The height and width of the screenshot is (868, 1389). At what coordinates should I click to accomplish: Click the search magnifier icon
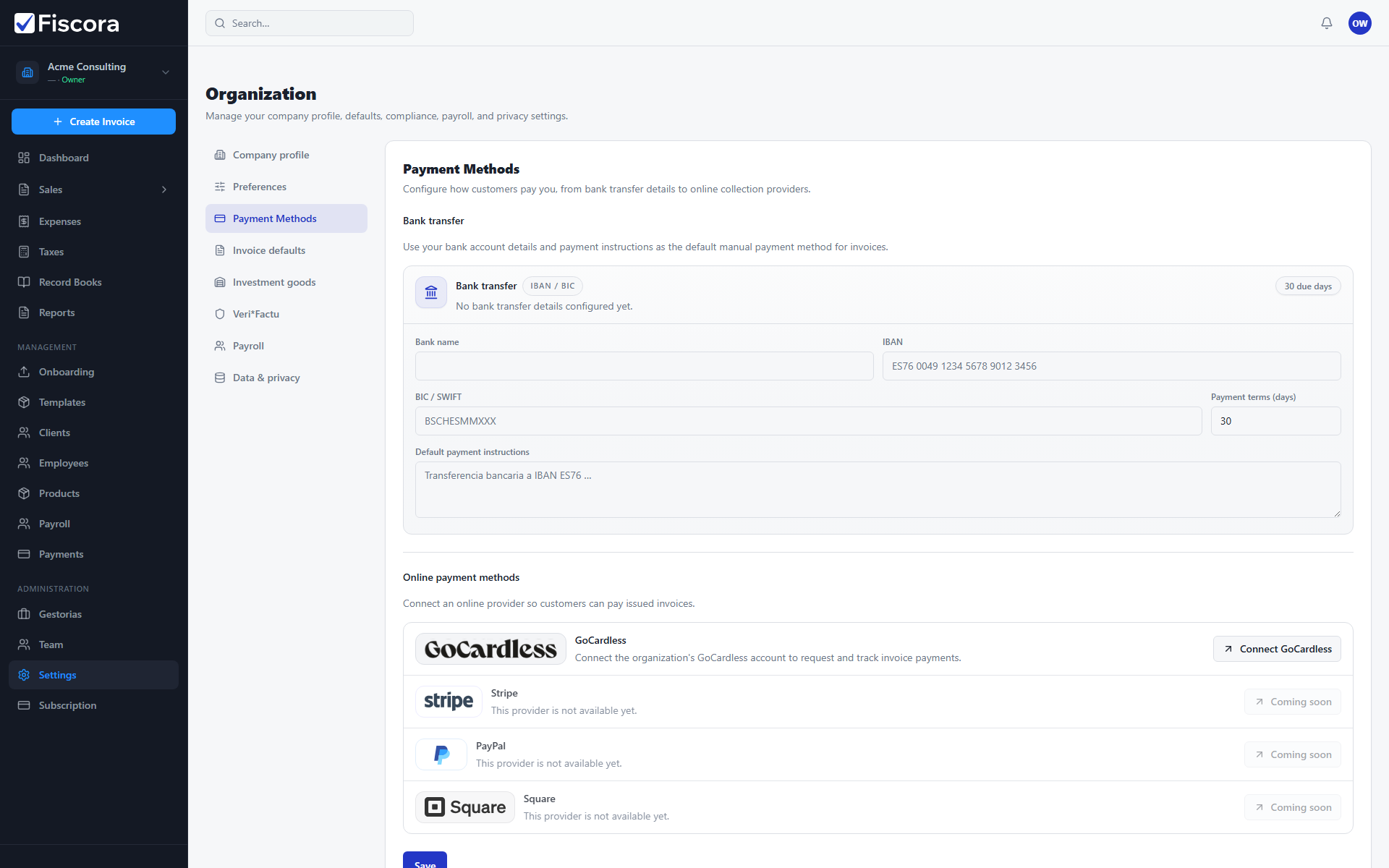220,23
